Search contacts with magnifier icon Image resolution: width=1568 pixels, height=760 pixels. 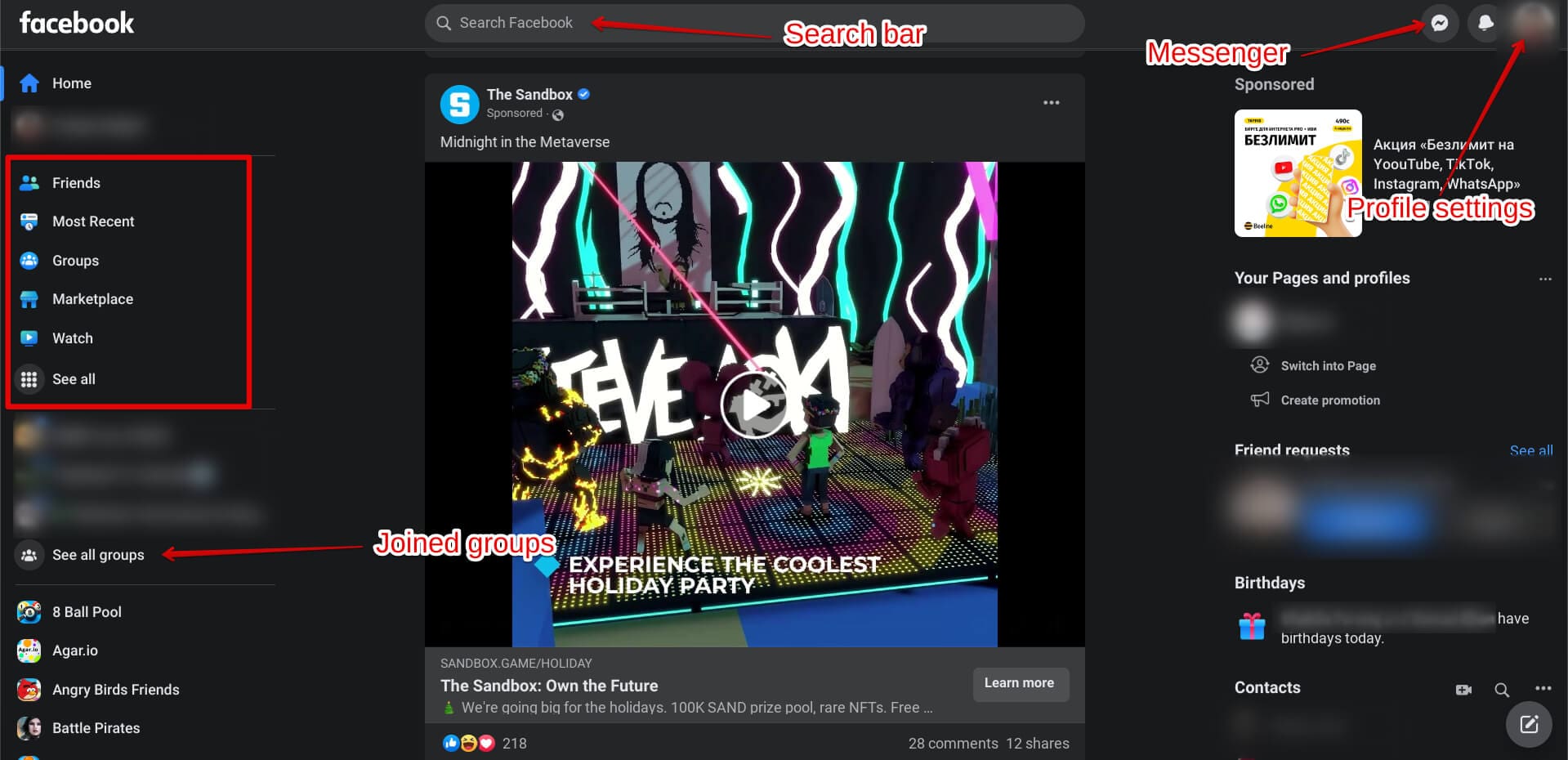click(x=1502, y=690)
